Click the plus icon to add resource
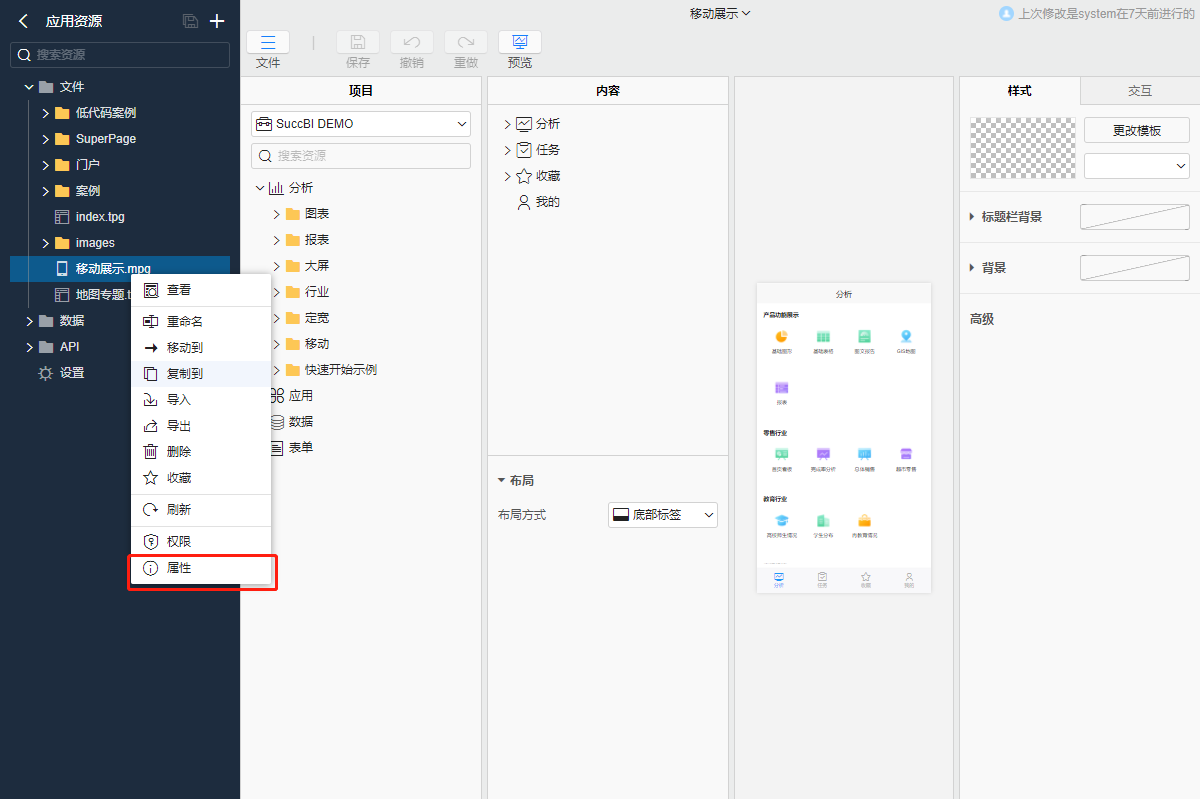This screenshot has width=1200, height=799. tap(217, 21)
